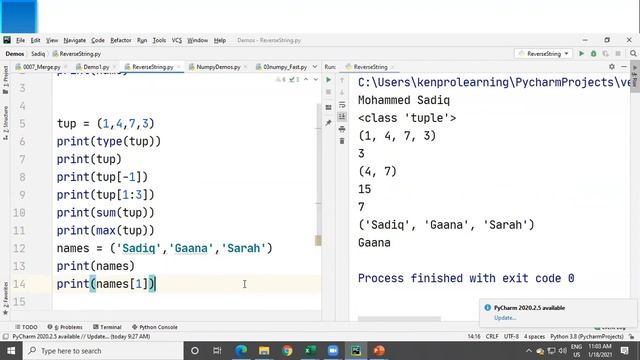Open TODO tool window
This screenshot has width=640, height=360.
click(x=26, y=327)
